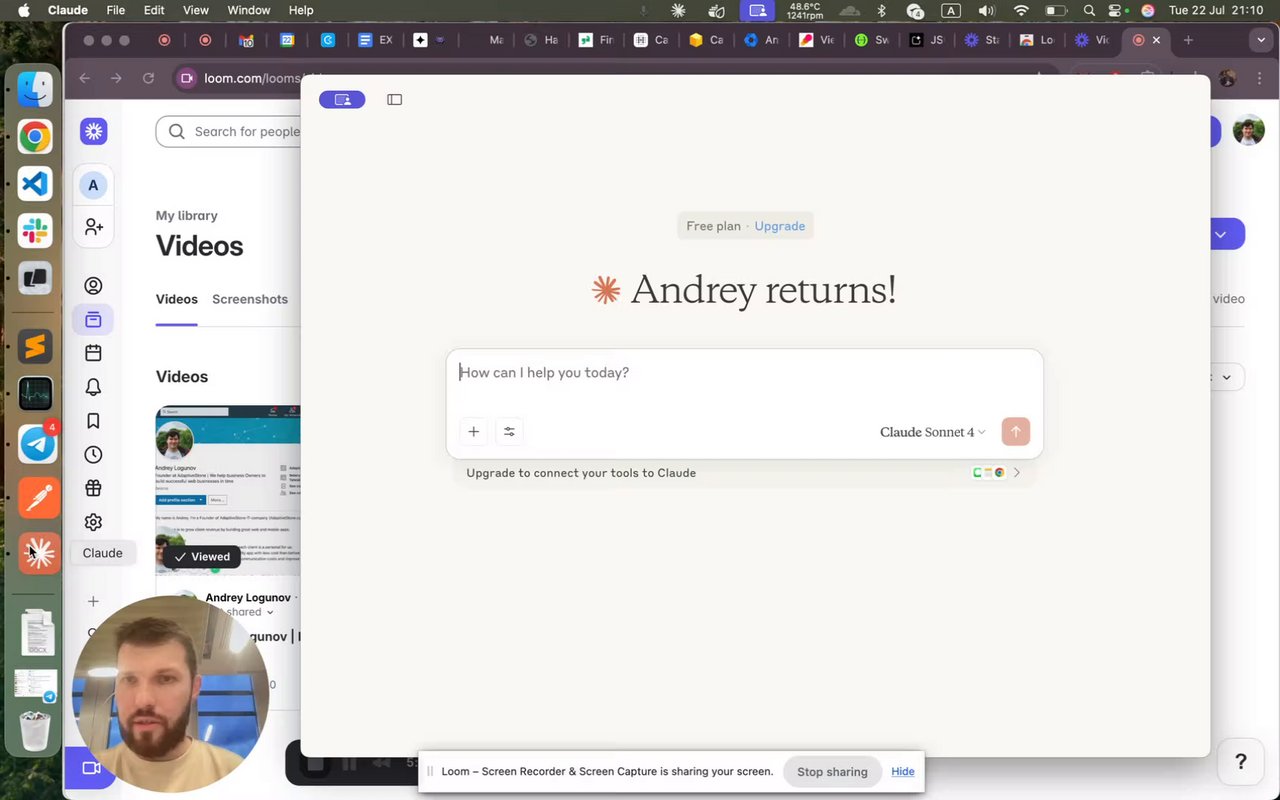The width and height of the screenshot is (1280, 800).
Task: Toggle the purple screen-share mode button
Action: (342, 100)
